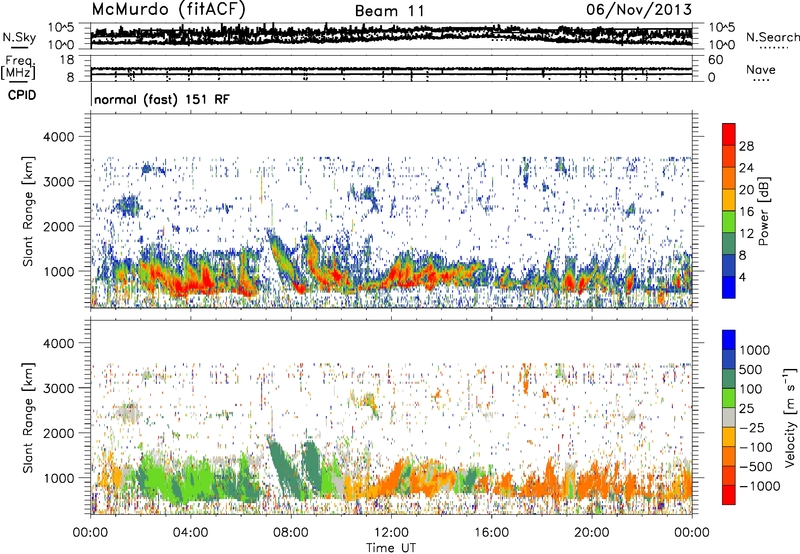Click the "16" Power colorbar label
Viewport: 800px width, 554px height.
click(746, 212)
